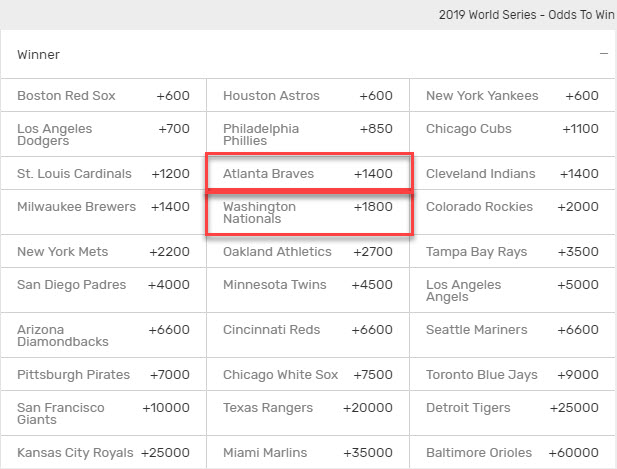Pick New York Yankees +600 bet
Screen dimensions: 617x469
[512, 96]
